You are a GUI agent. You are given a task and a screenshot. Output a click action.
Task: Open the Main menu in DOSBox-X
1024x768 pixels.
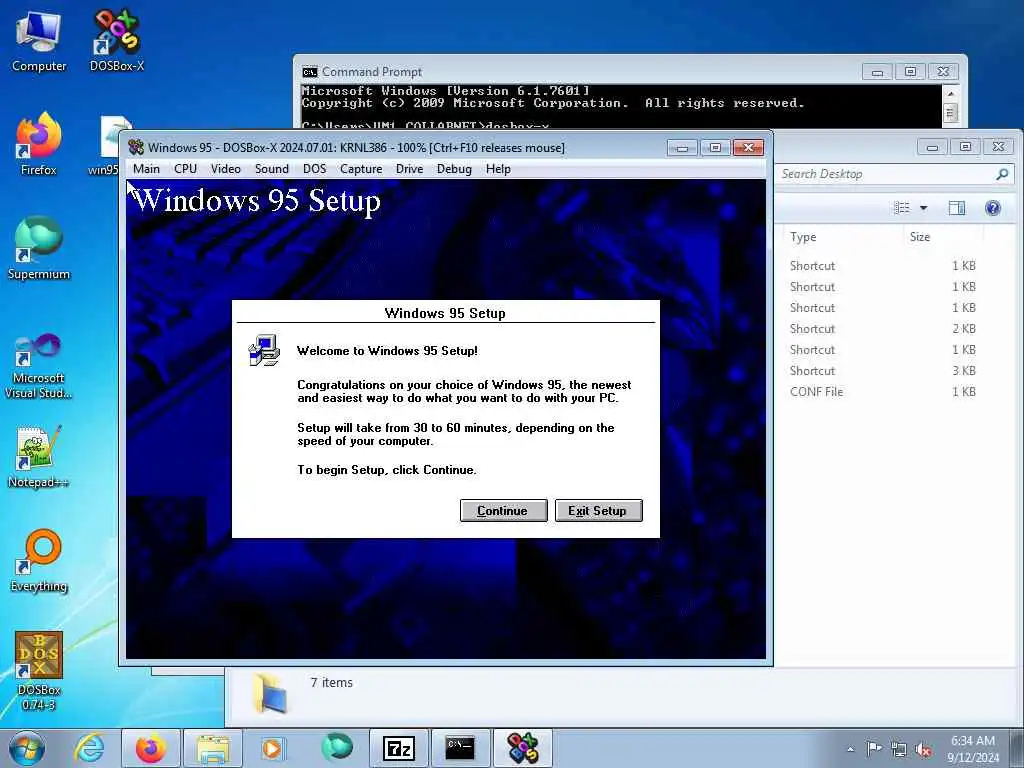(x=146, y=169)
